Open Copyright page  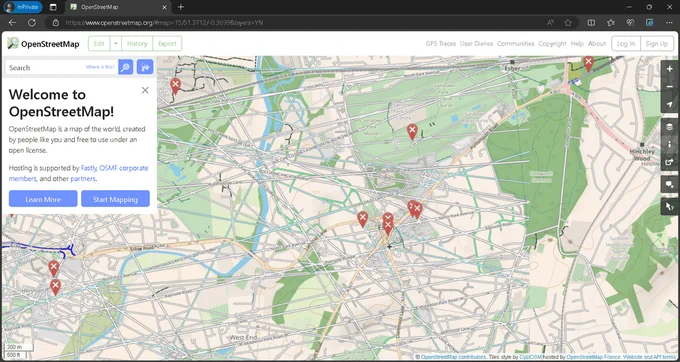552,43
